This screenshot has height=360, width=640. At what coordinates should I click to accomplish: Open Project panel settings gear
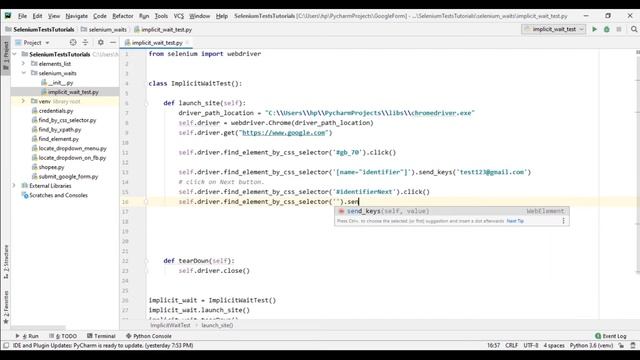pos(100,42)
